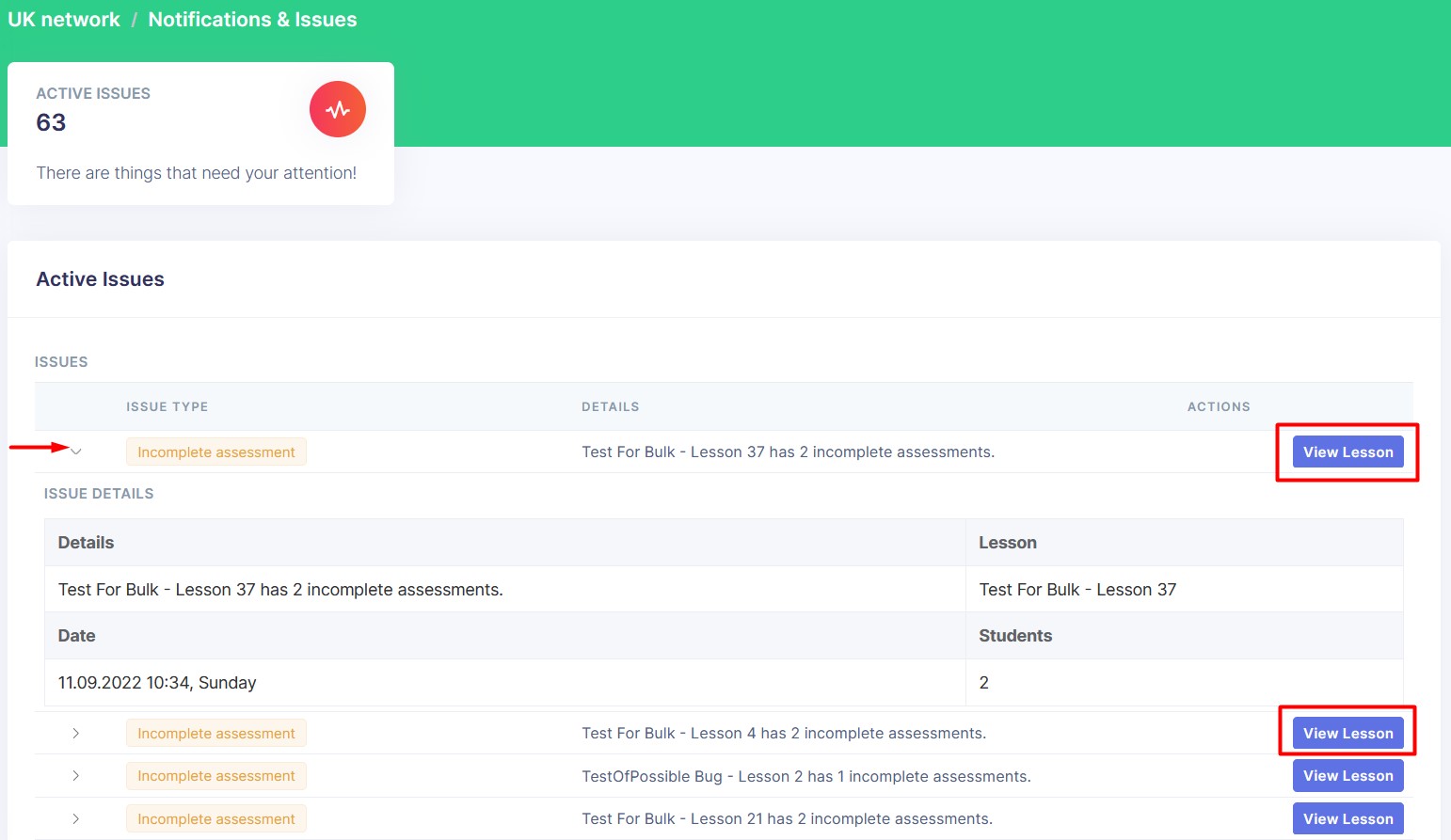This screenshot has height=840, width=1451.
Task: Open View Lesson for Lesson 4
Action: click(x=1347, y=734)
